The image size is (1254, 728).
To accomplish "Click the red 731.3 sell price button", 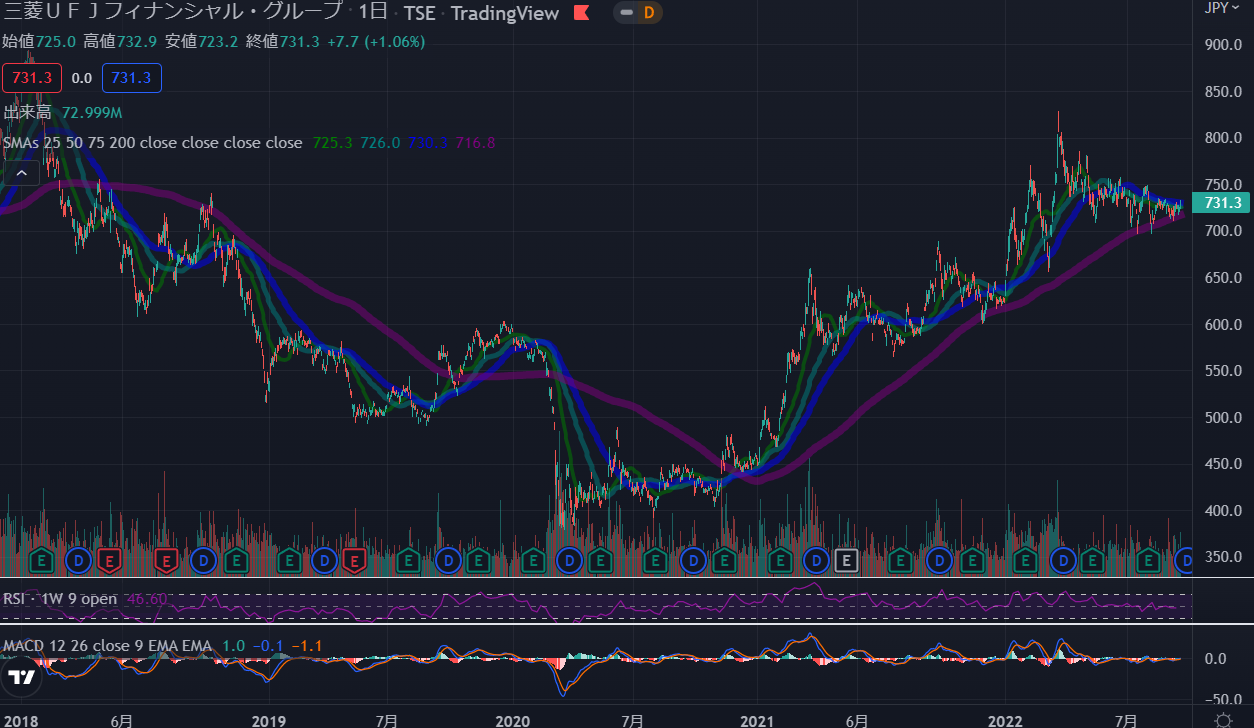I will tap(32, 78).
